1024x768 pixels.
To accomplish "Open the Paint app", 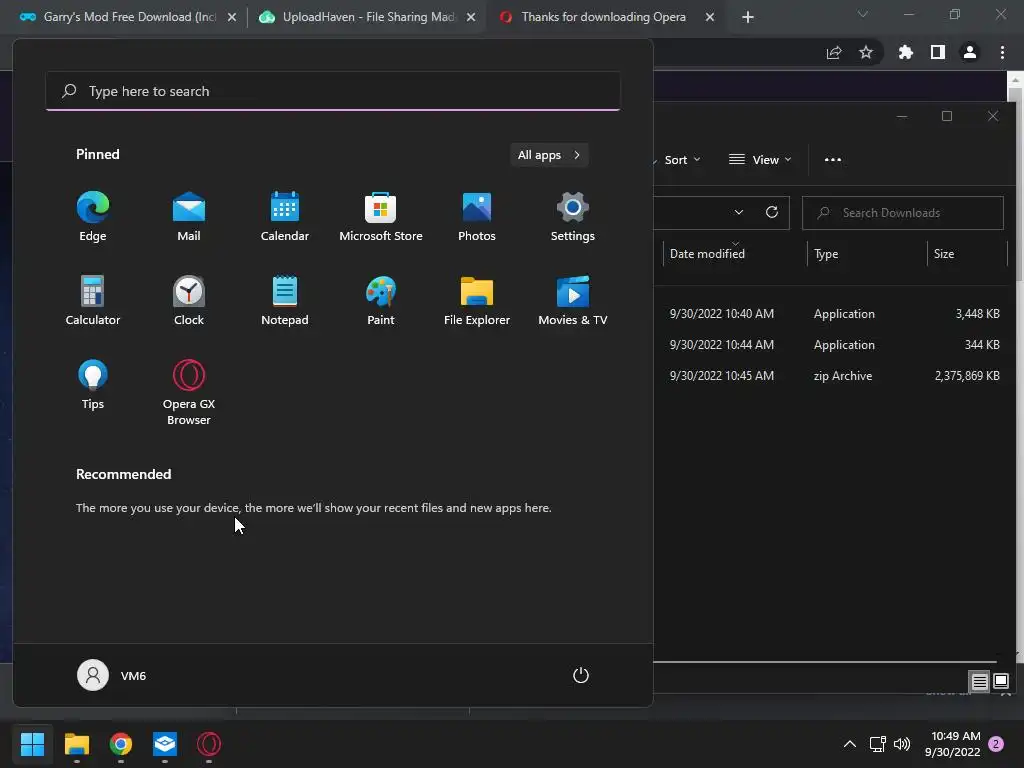I will (x=381, y=300).
